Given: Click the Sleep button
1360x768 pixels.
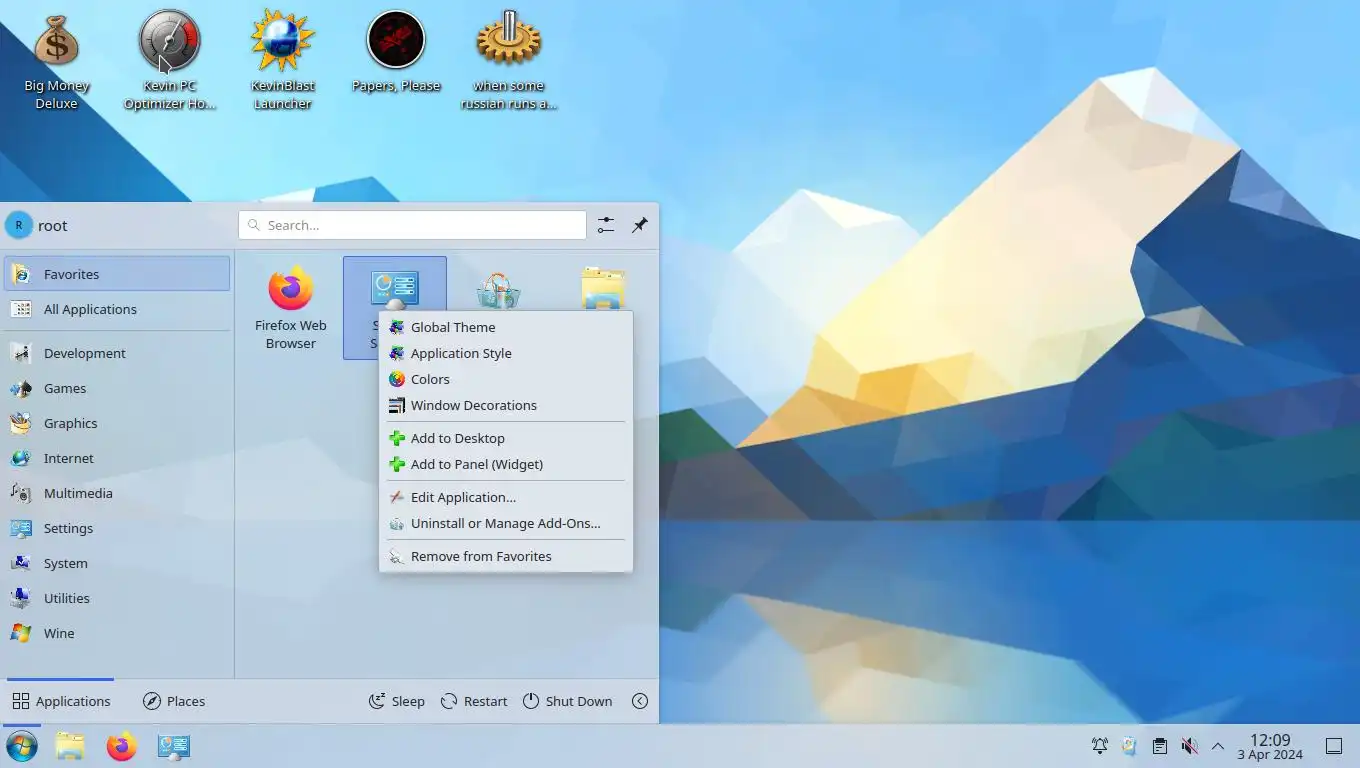Looking at the screenshot, I should pos(397,701).
